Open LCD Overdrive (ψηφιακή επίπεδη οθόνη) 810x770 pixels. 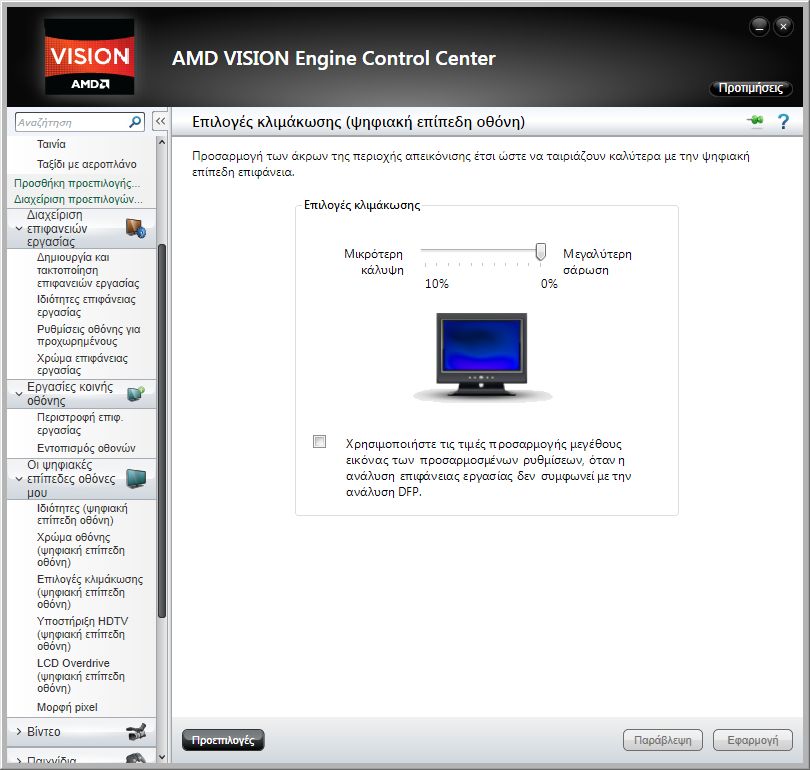(x=81, y=675)
